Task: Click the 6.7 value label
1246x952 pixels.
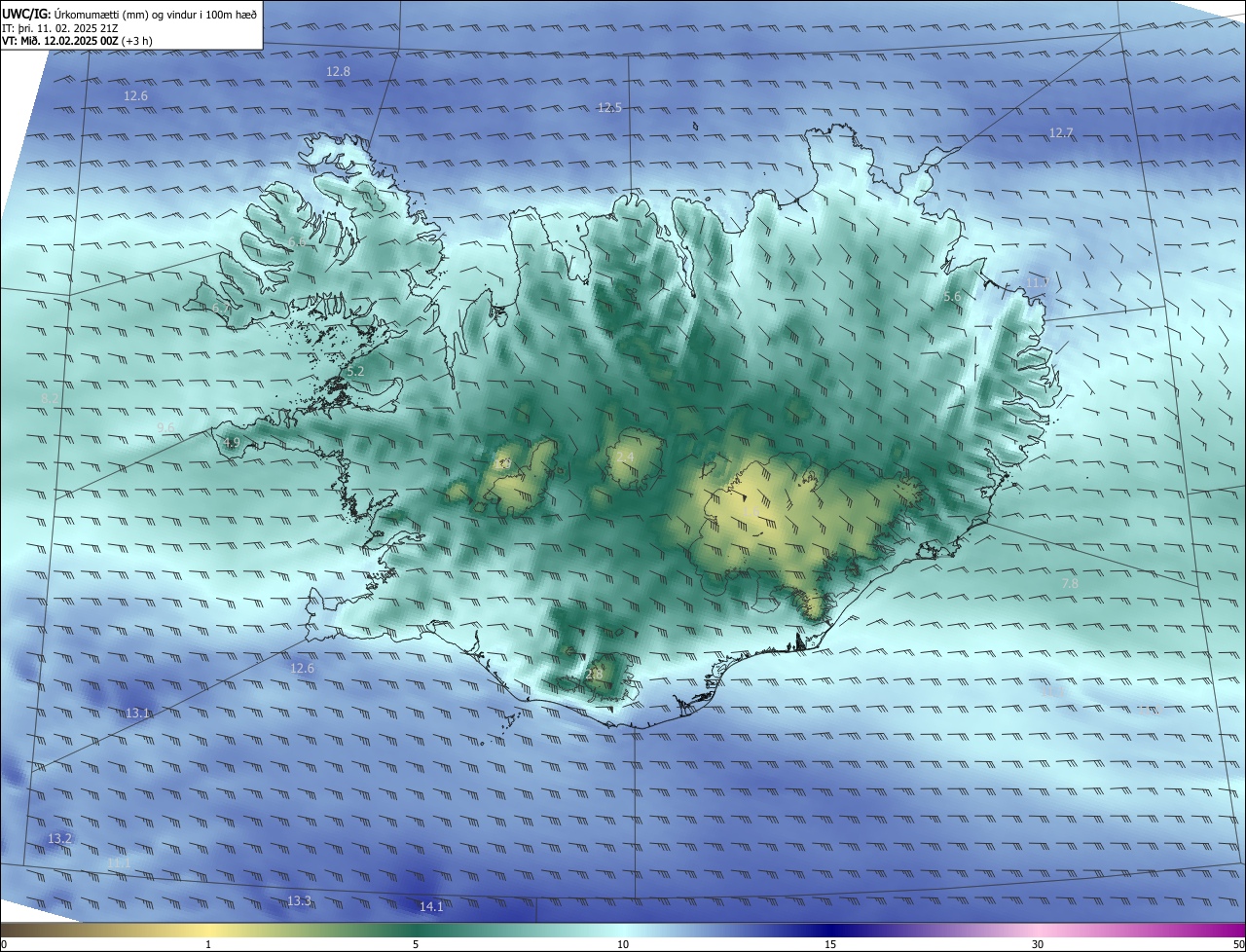Action: click(x=221, y=309)
